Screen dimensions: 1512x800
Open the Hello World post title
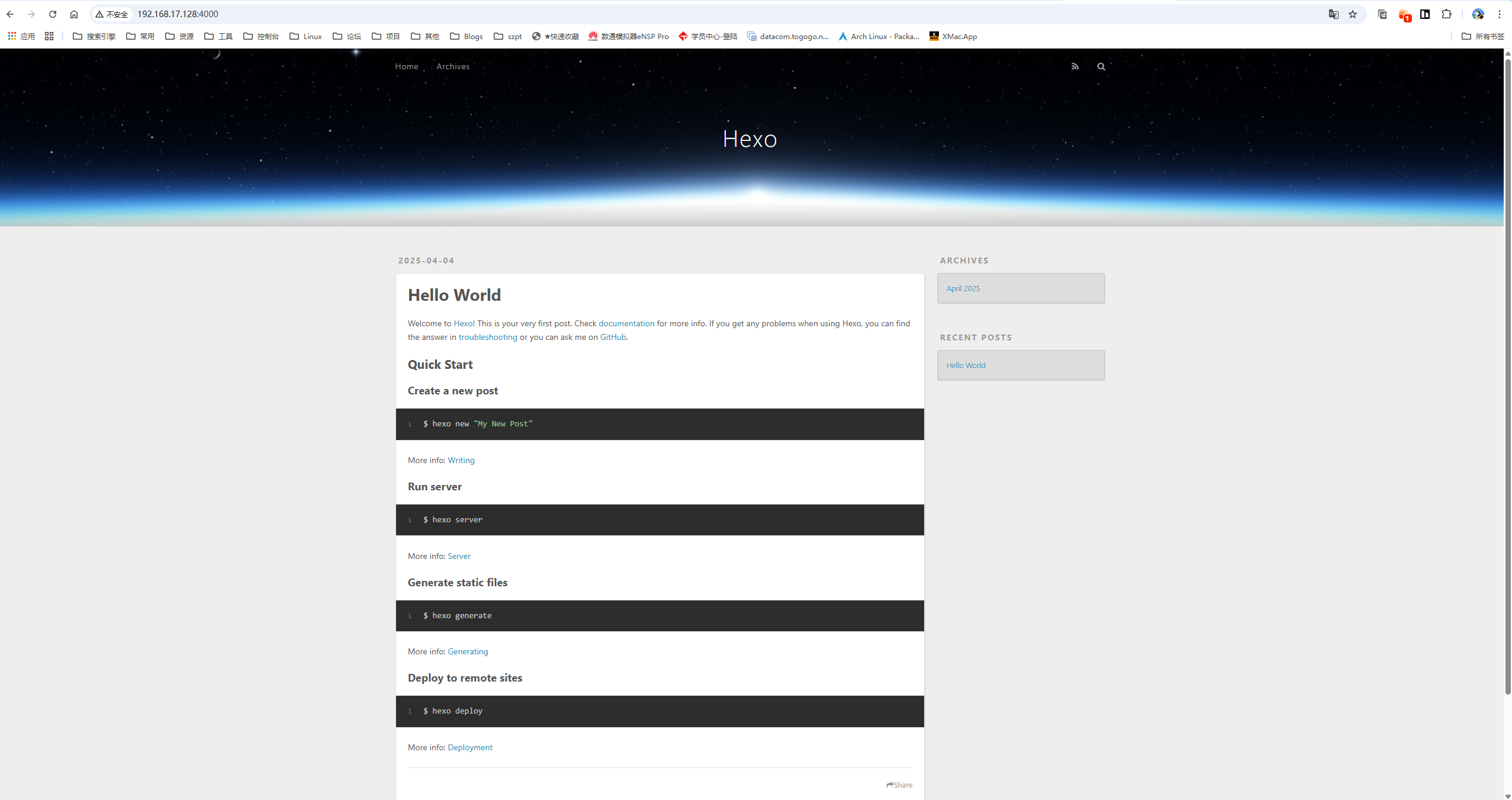click(x=454, y=295)
